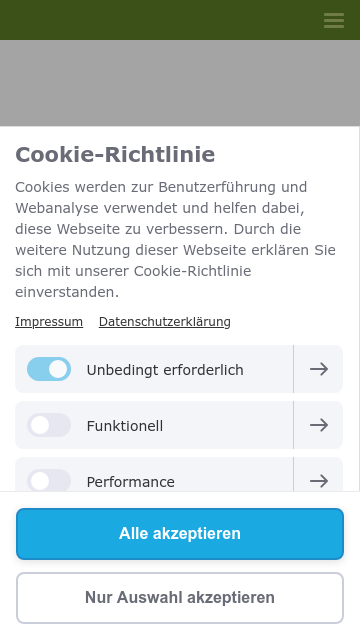This screenshot has width=360, height=640.
Task: Click the green header bar
Action: click(163, 20)
